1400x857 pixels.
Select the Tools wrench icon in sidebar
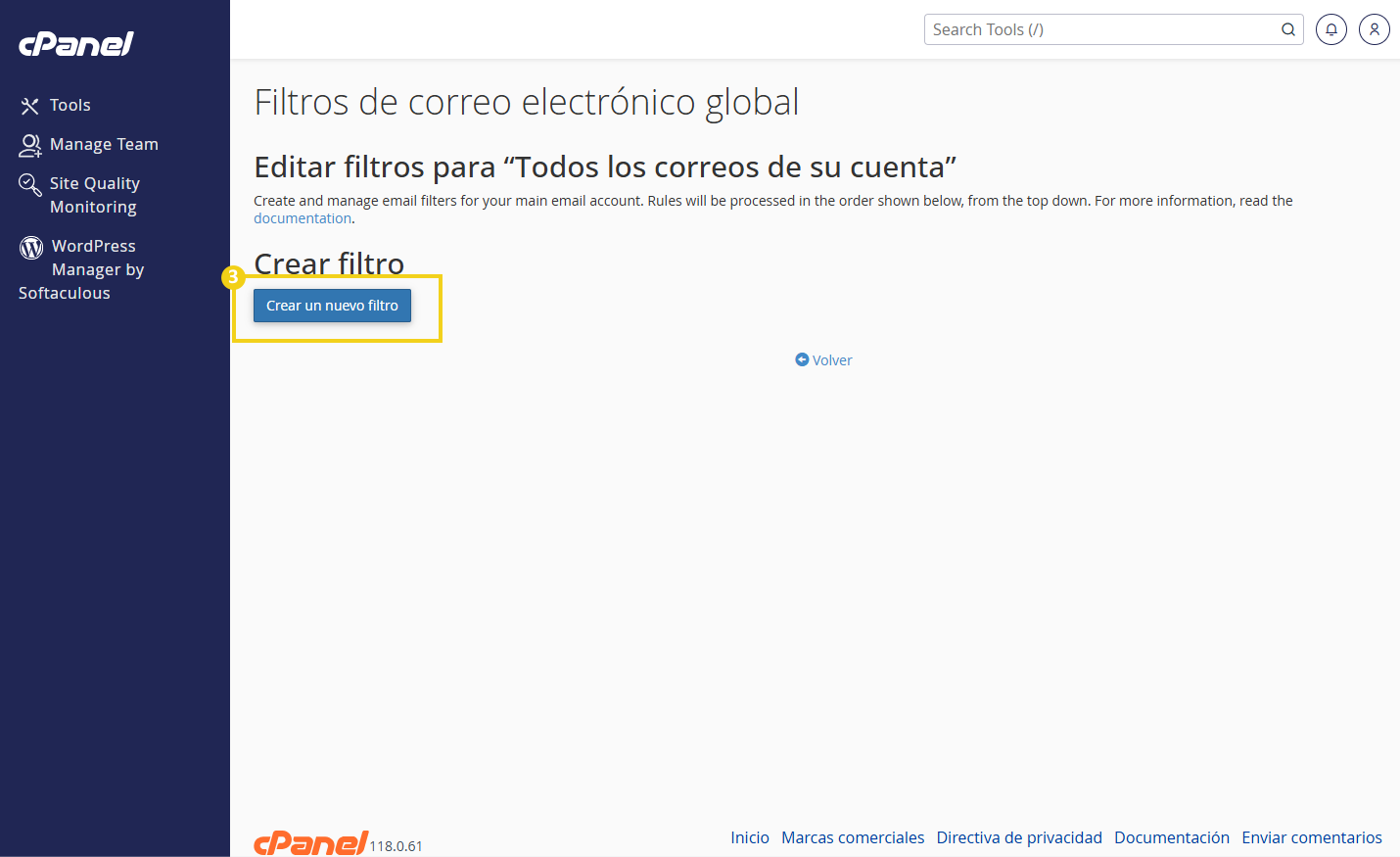coord(27,105)
